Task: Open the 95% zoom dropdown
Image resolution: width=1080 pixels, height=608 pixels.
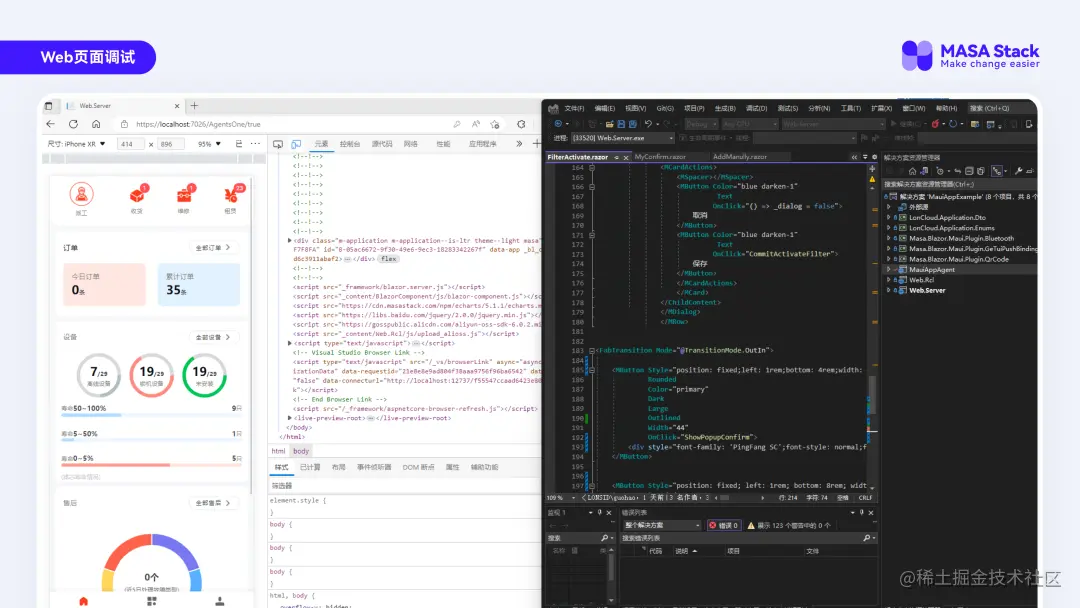Action: pyautogui.click(x=209, y=144)
